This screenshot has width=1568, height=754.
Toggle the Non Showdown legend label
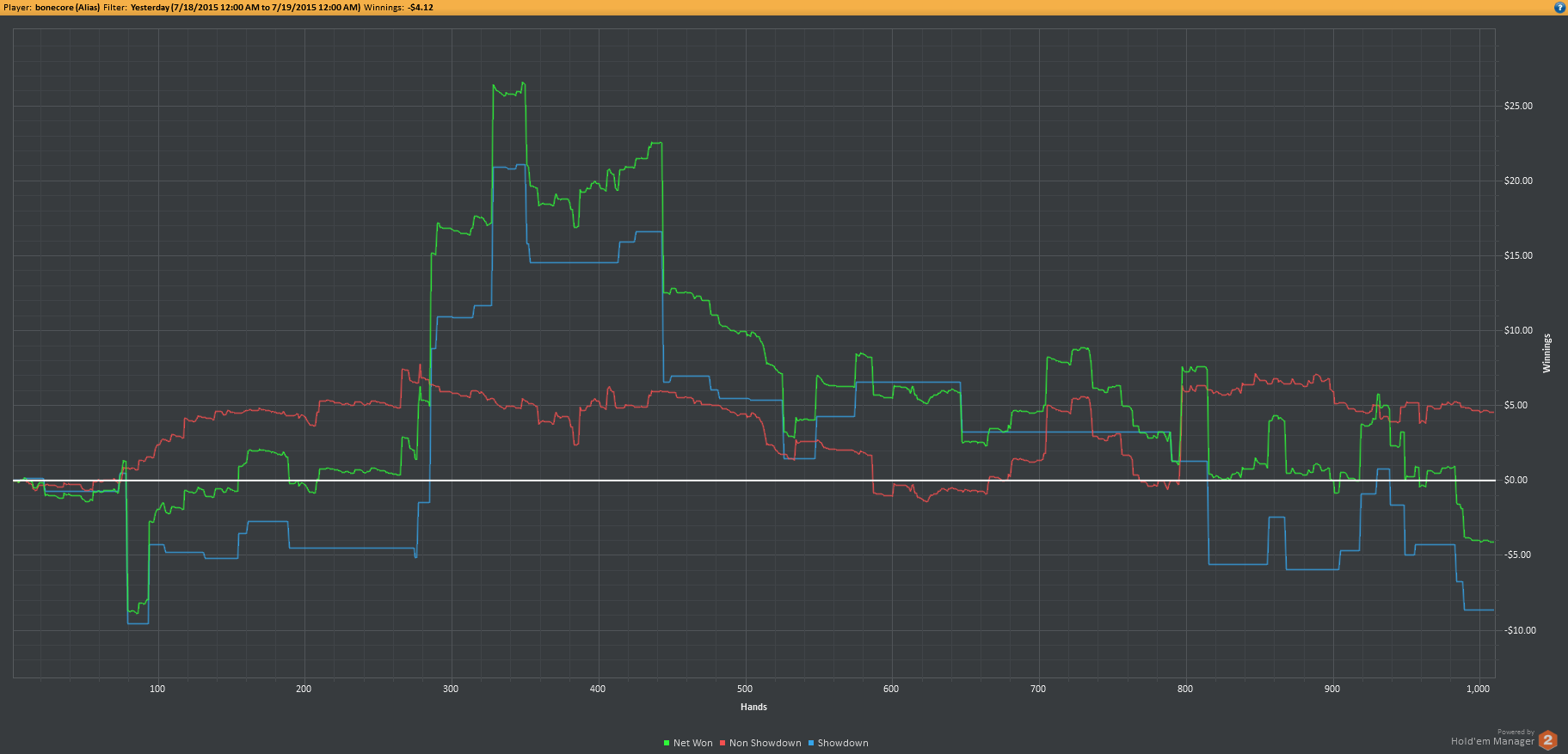tap(766, 743)
